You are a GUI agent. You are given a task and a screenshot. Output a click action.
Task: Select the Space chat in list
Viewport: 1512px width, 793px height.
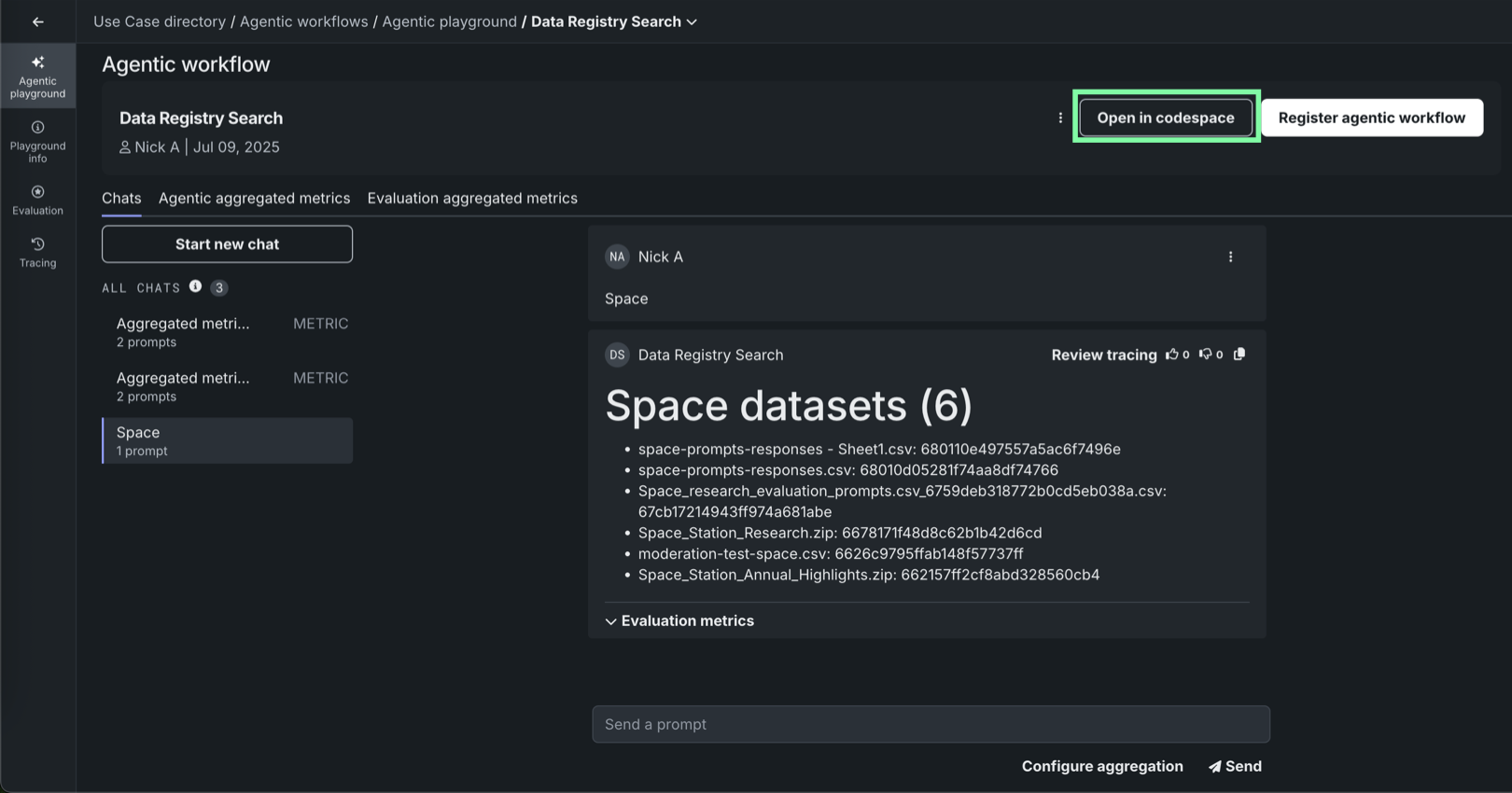[x=227, y=440]
